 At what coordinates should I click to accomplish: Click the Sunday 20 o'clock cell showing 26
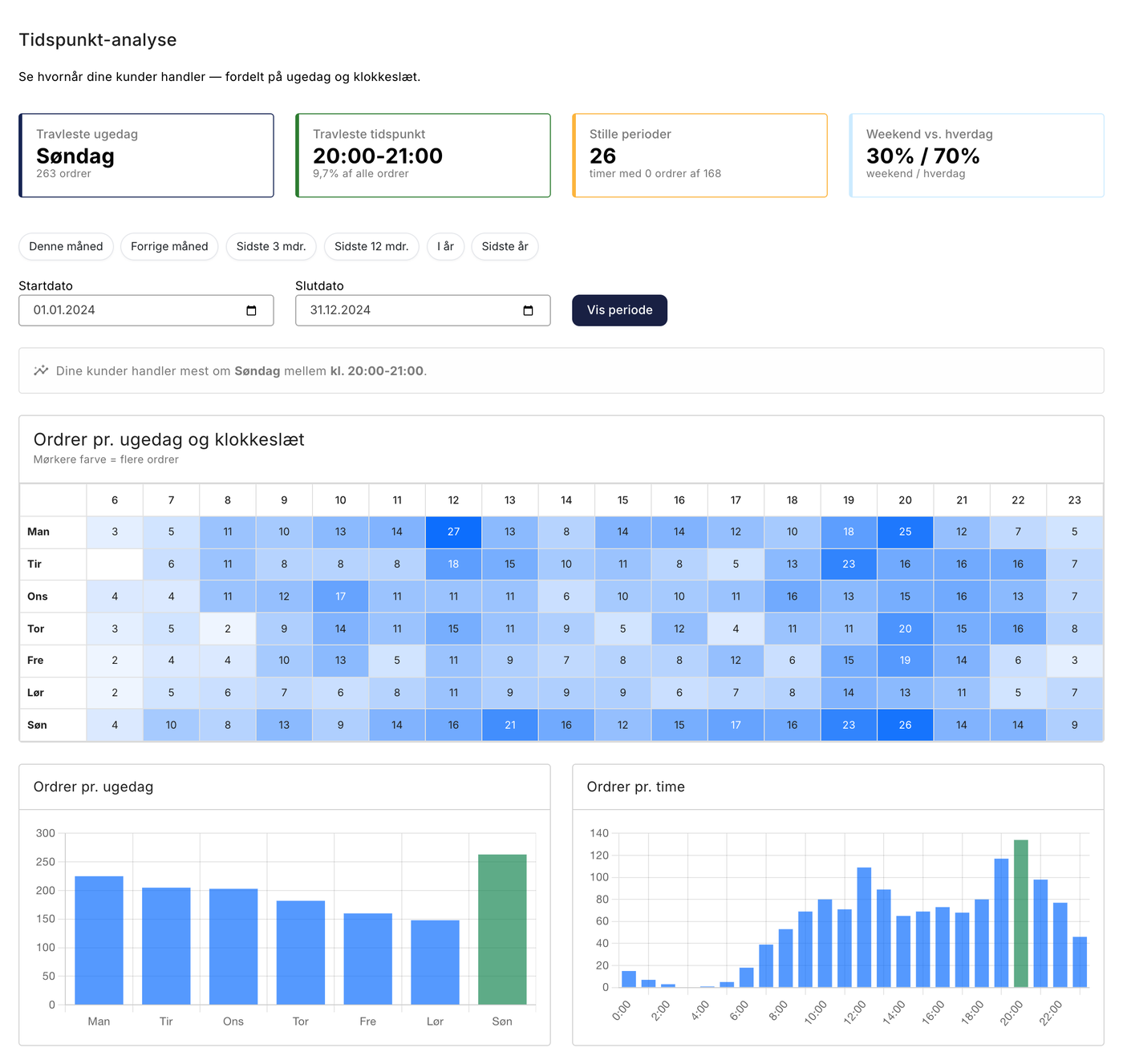905,725
